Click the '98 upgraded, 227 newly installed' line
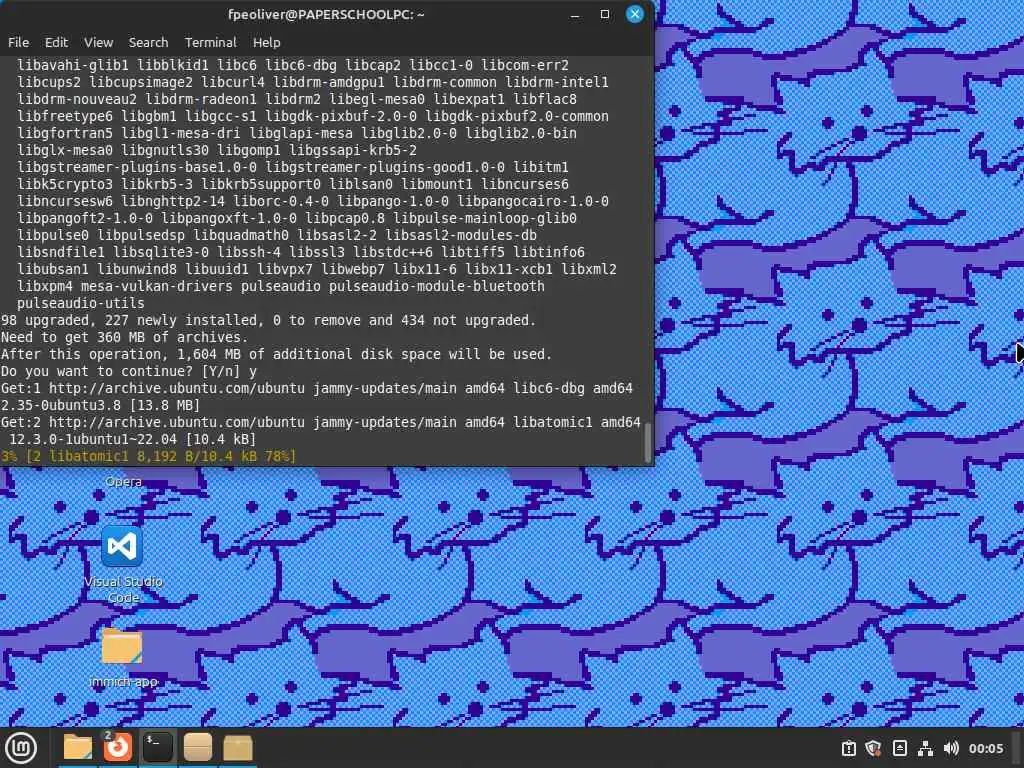The image size is (1024, 768). coord(268,320)
